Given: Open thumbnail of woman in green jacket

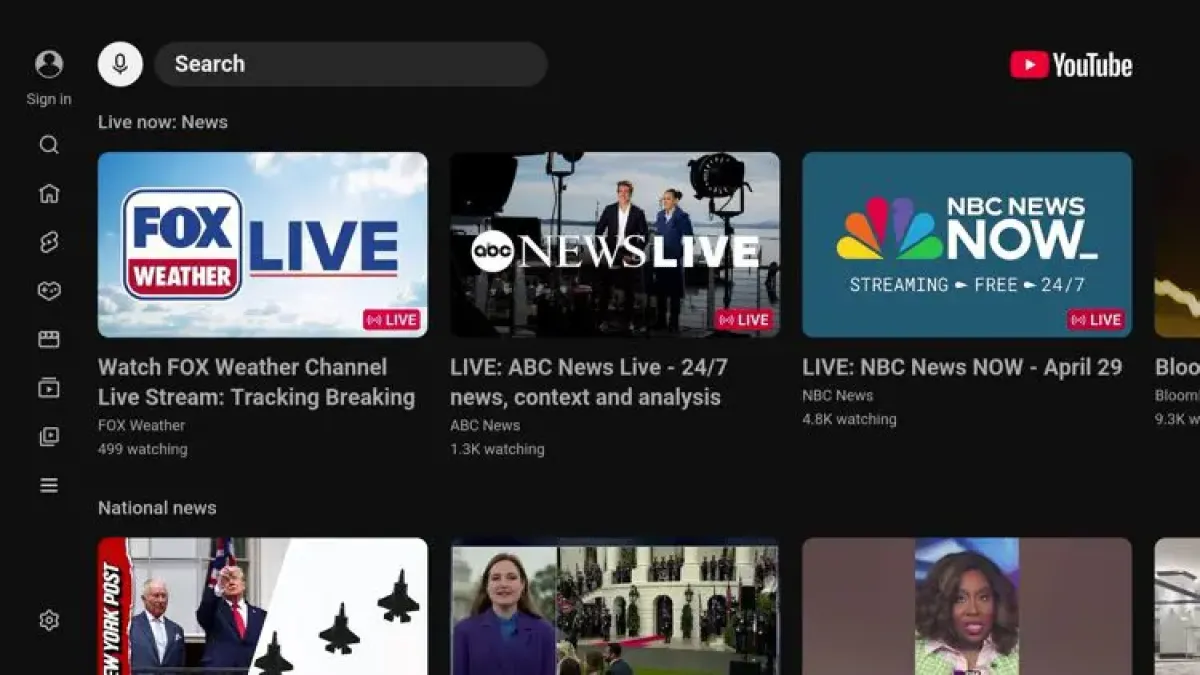Looking at the screenshot, I should click(x=967, y=606).
